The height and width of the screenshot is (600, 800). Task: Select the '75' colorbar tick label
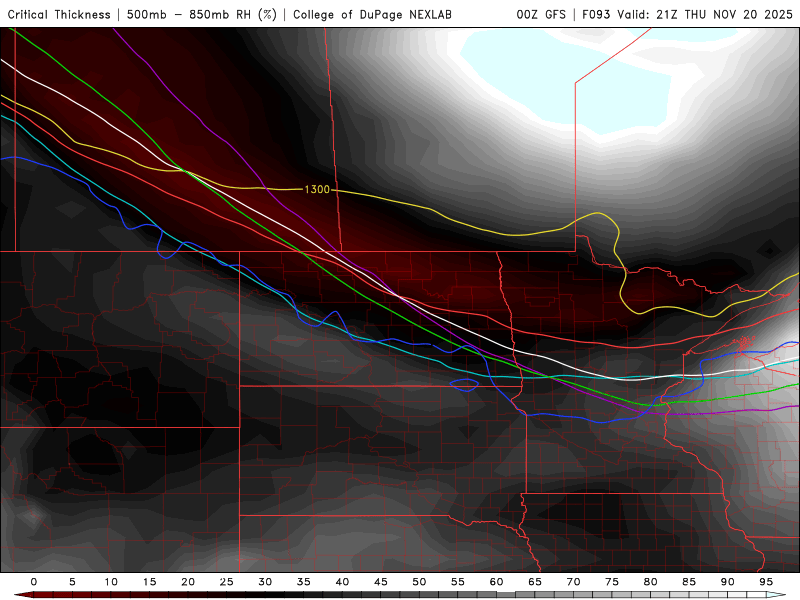pos(612,582)
